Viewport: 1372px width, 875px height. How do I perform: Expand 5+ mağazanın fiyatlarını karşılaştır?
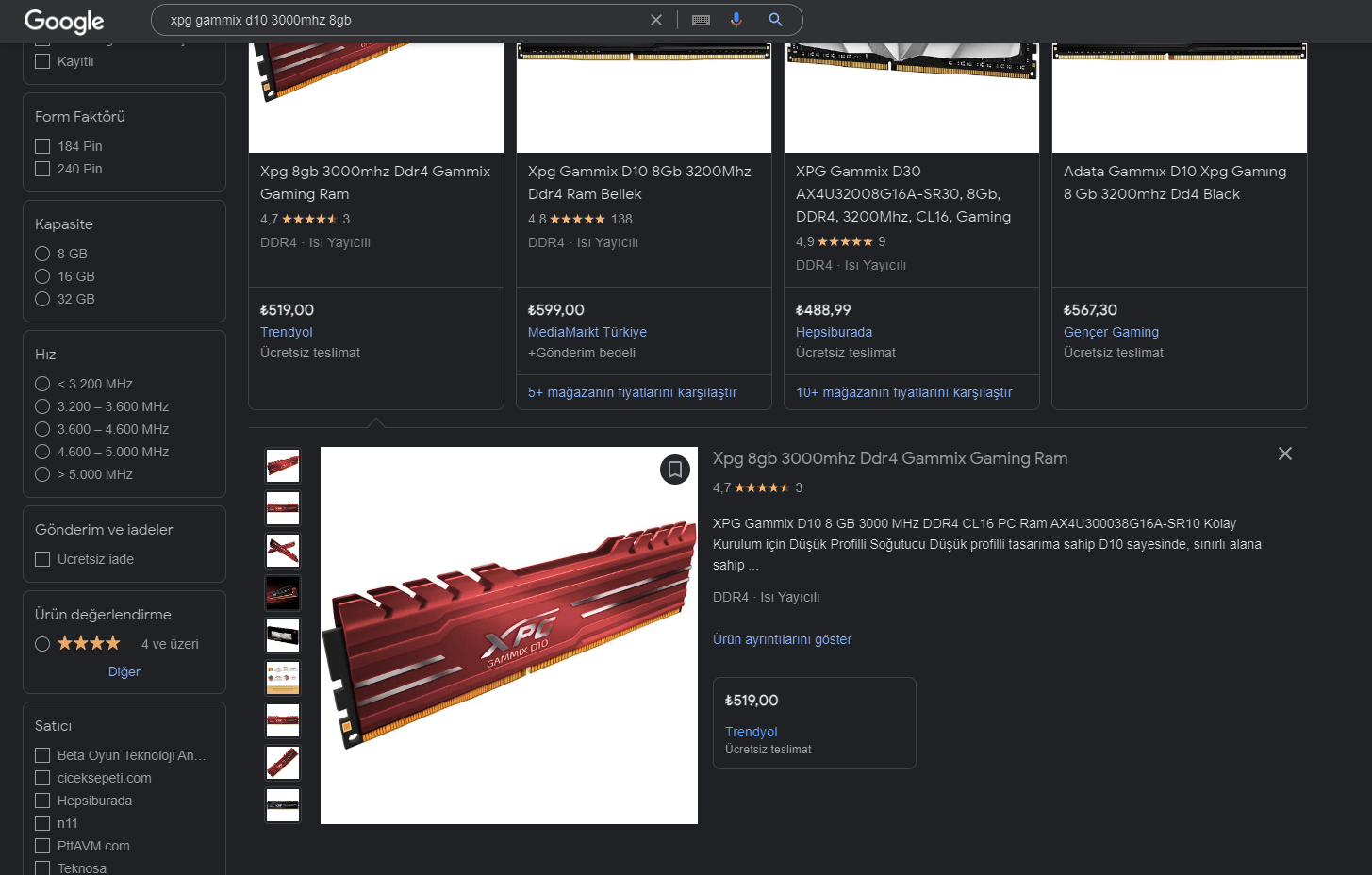633,392
